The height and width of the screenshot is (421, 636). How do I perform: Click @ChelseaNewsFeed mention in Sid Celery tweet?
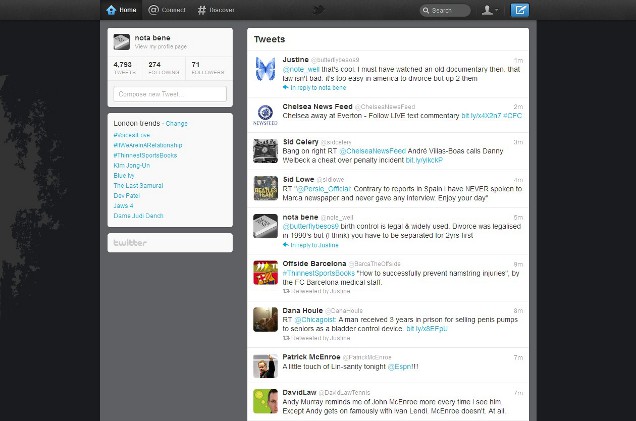tap(372, 151)
